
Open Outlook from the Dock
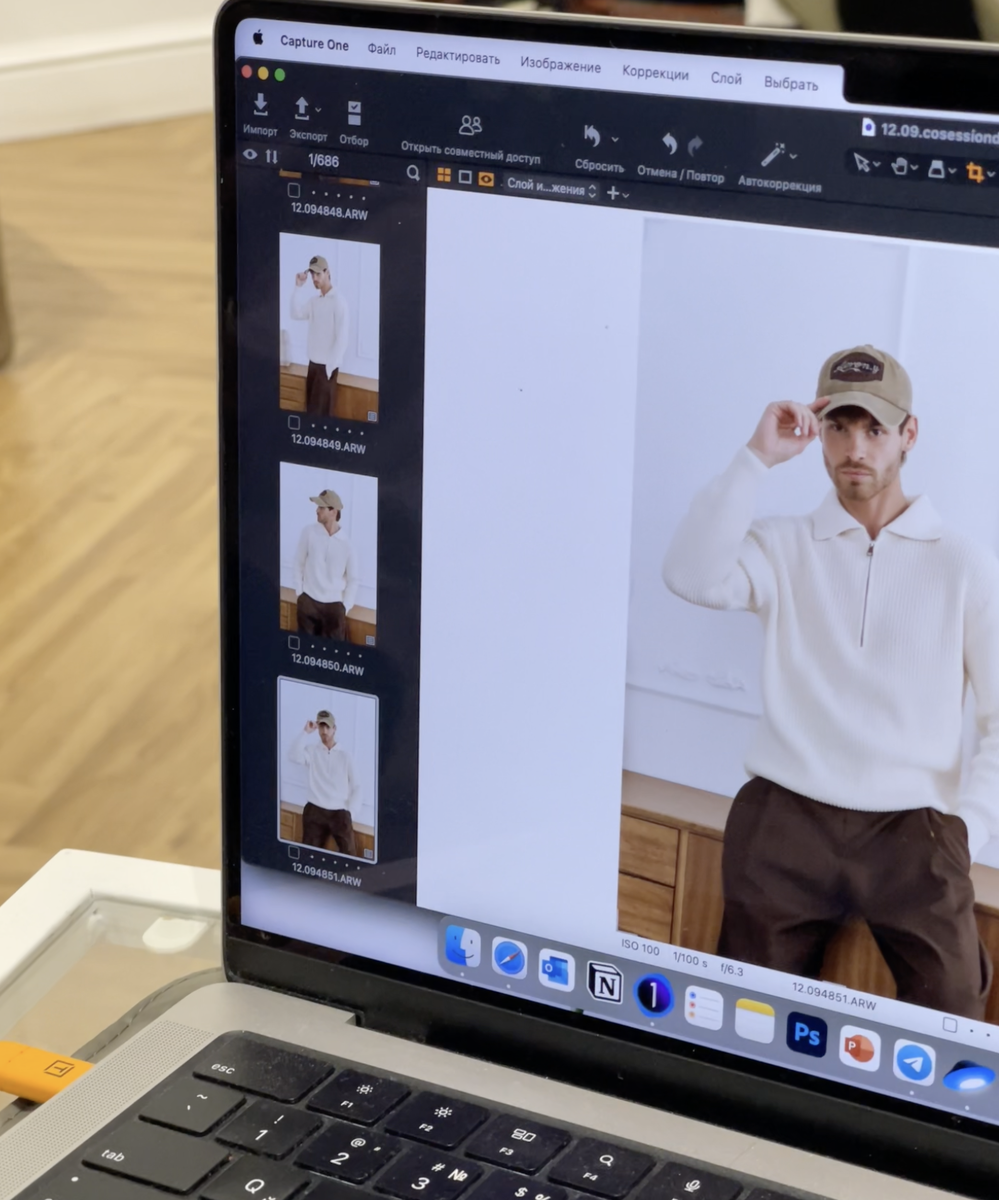pos(556,970)
